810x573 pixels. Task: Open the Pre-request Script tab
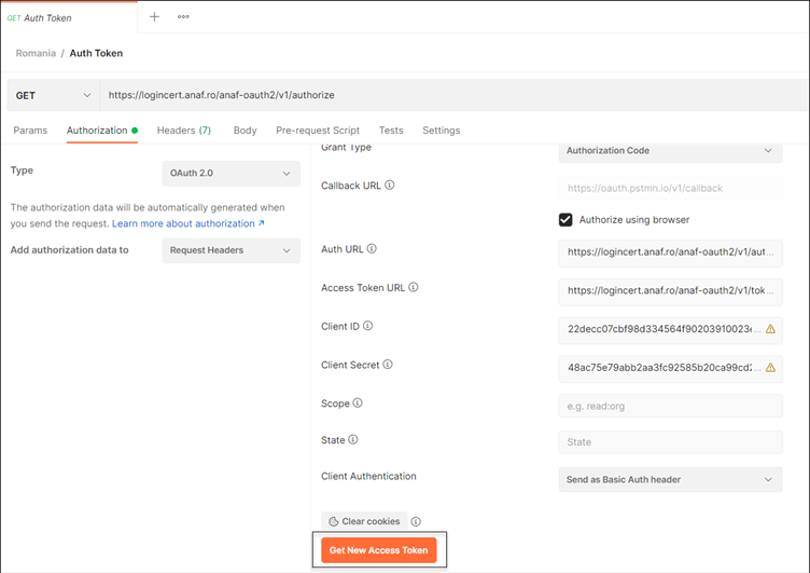tap(317, 130)
